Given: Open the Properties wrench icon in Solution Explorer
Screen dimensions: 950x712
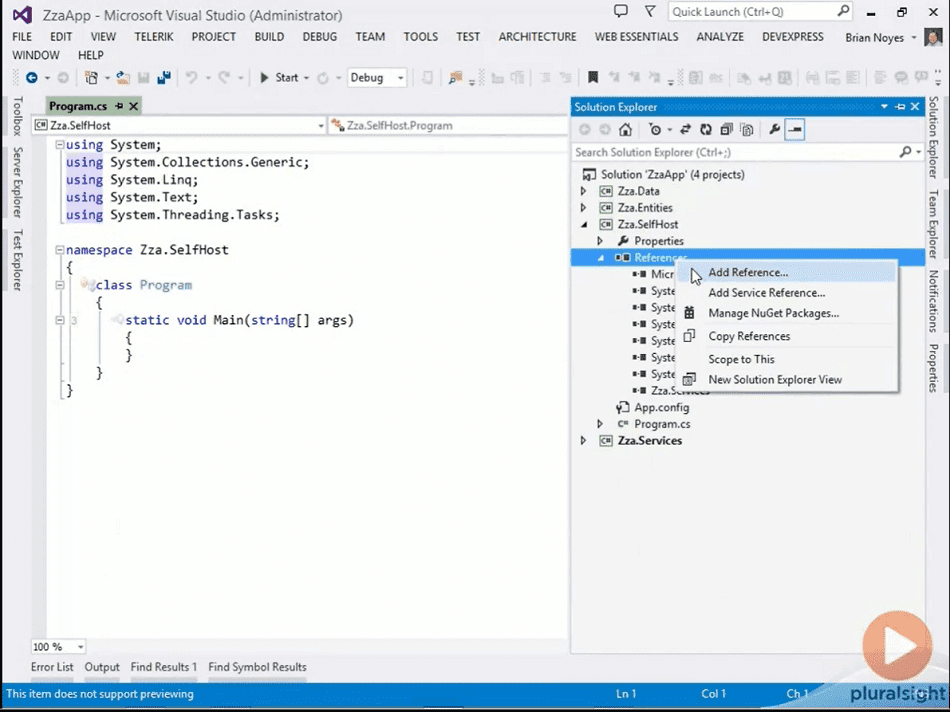Looking at the screenshot, I should 774,130.
